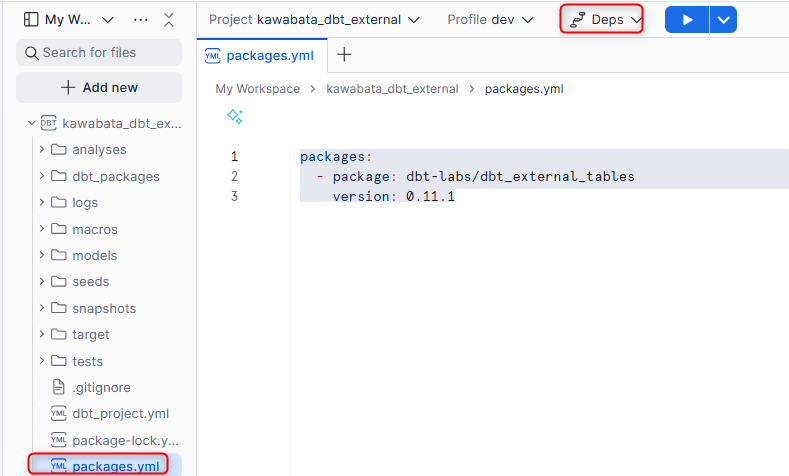Click the Add new button
Image resolution: width=789 pixels, height=476 pixels.
[x=99, y=87]
